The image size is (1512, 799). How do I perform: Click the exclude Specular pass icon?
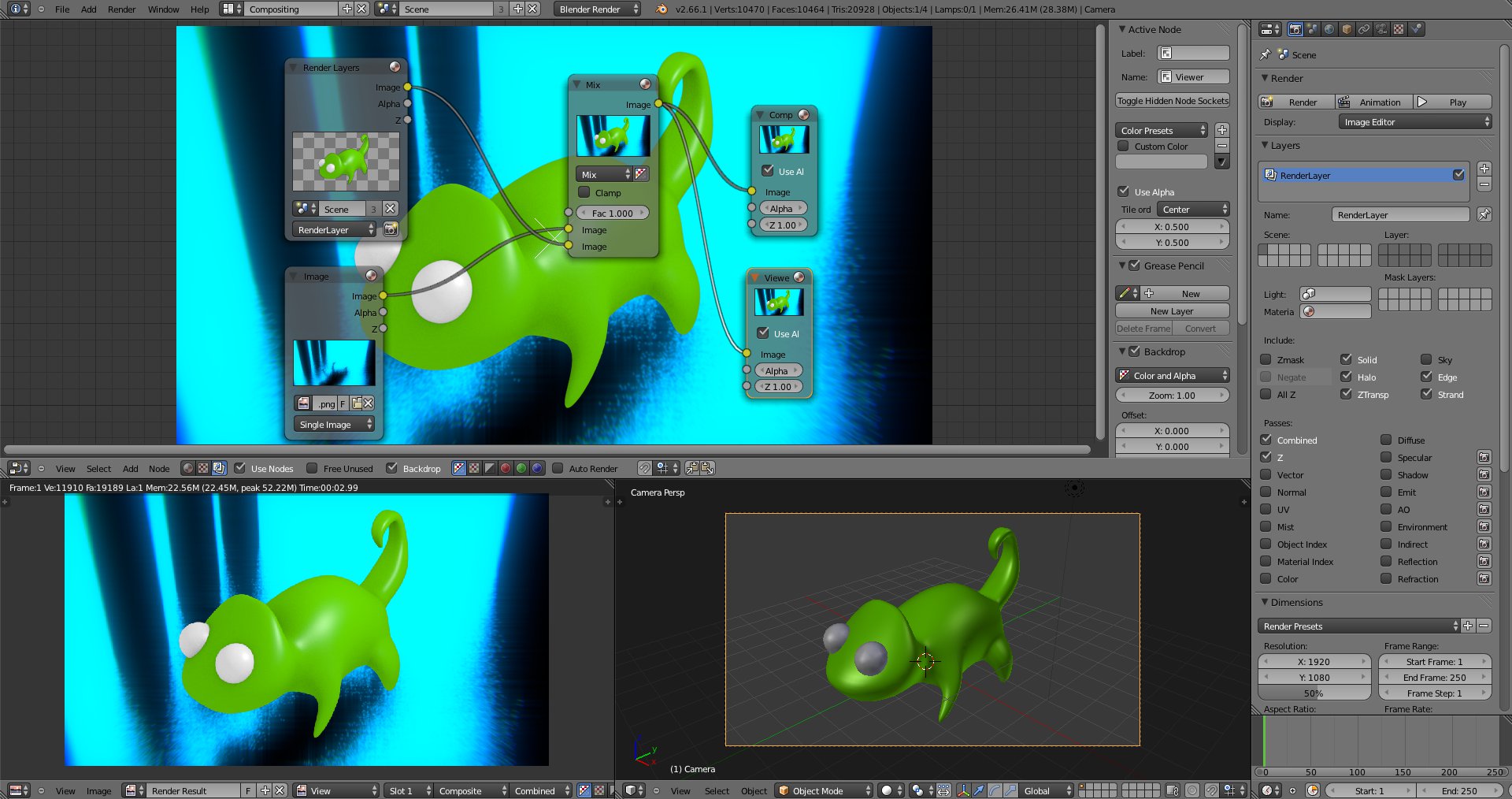pyautogui.click(x=1484, y=457)
